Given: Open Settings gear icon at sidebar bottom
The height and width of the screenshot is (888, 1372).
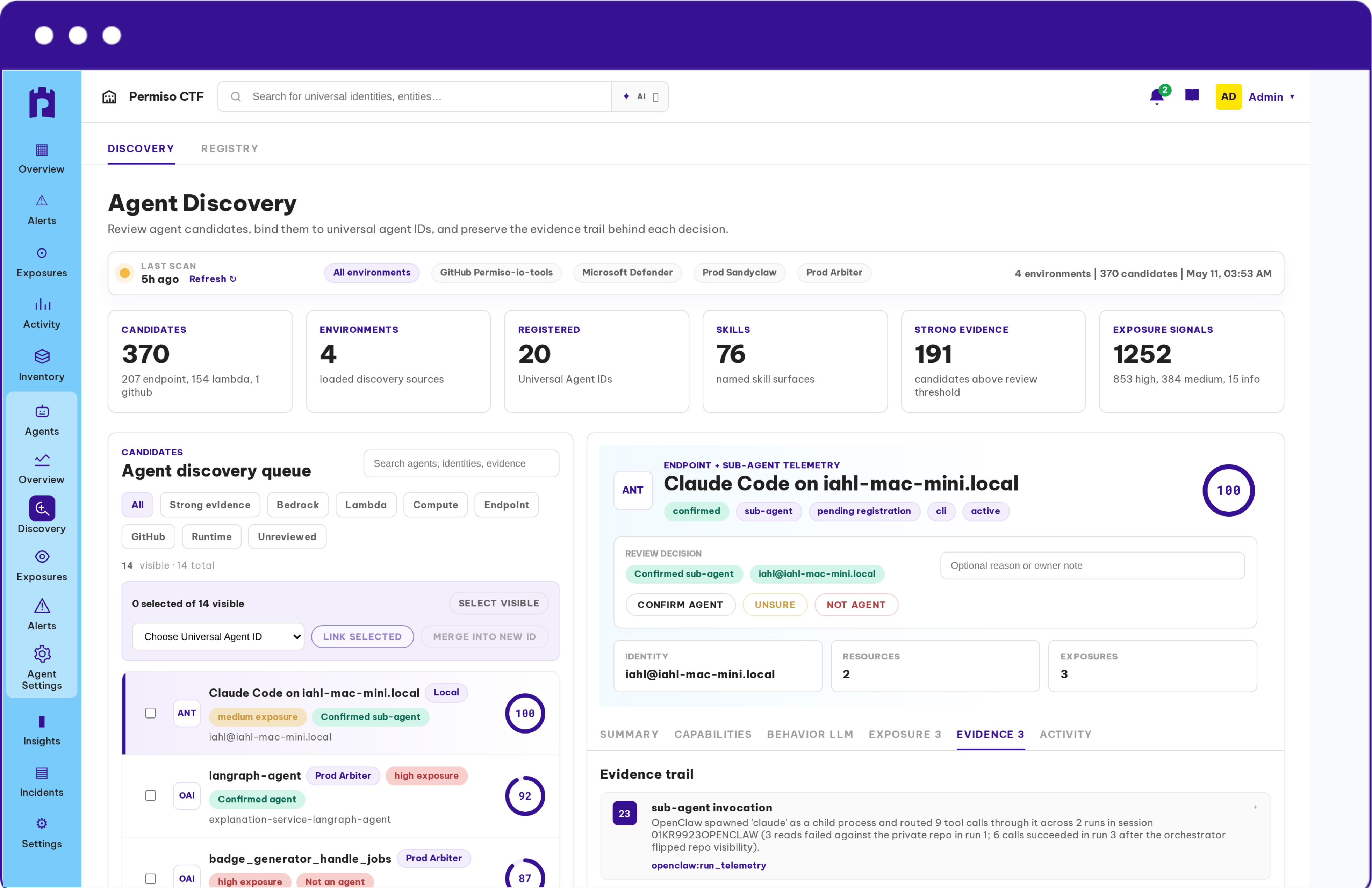Looking at the screenshot, I should click(42, 824).
